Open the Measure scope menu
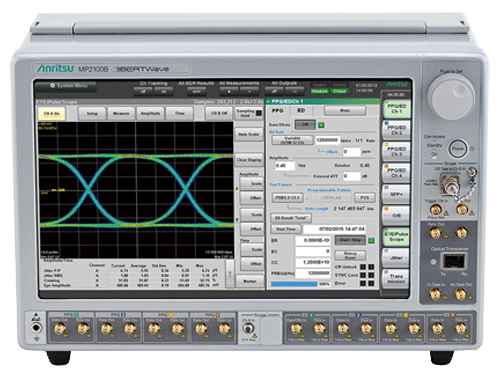The height and width of the screenshot is (382, 500). (121, 113)
